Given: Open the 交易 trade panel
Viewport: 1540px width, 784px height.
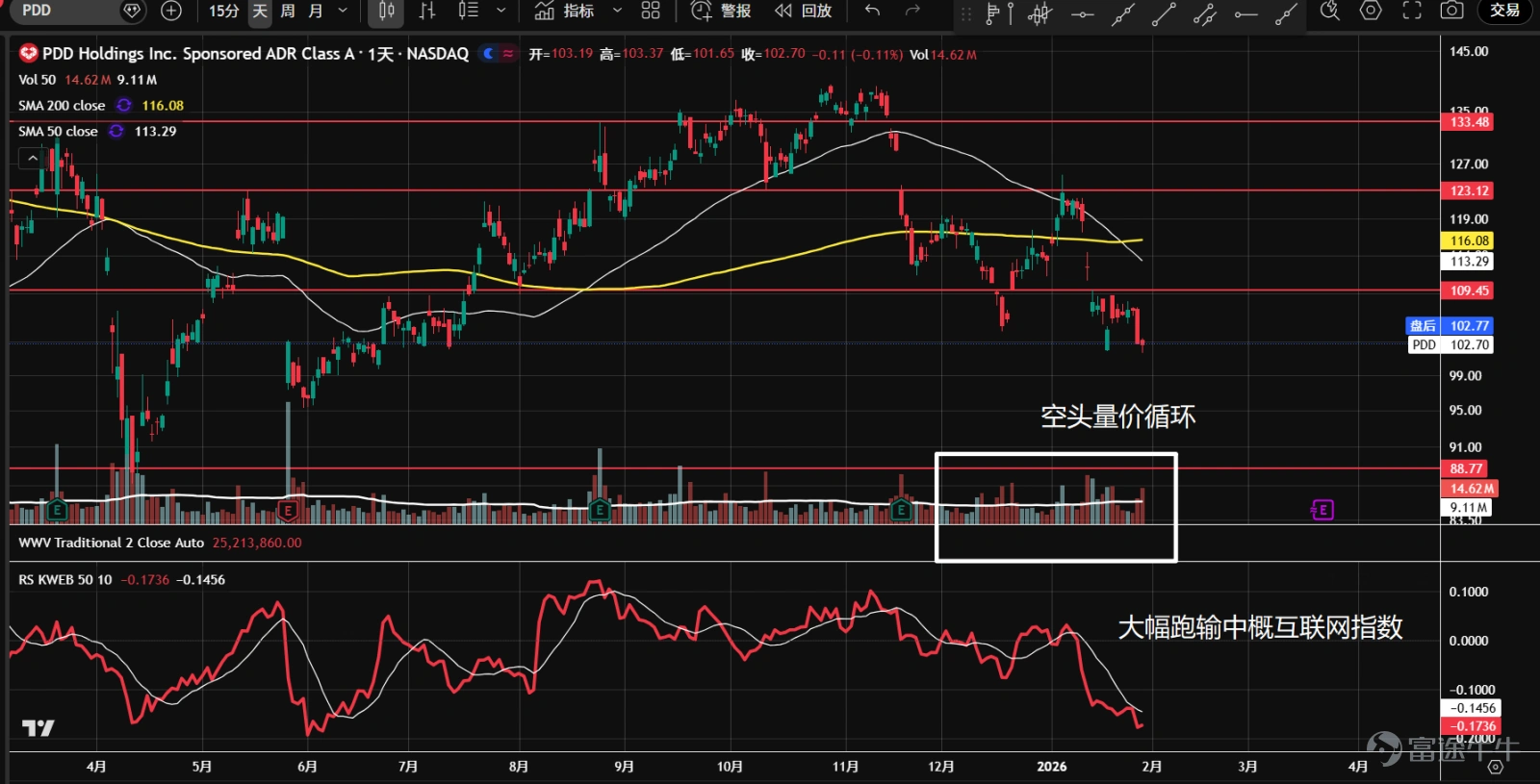Looking at the screenshot, I should click(x=1504, y=11).
